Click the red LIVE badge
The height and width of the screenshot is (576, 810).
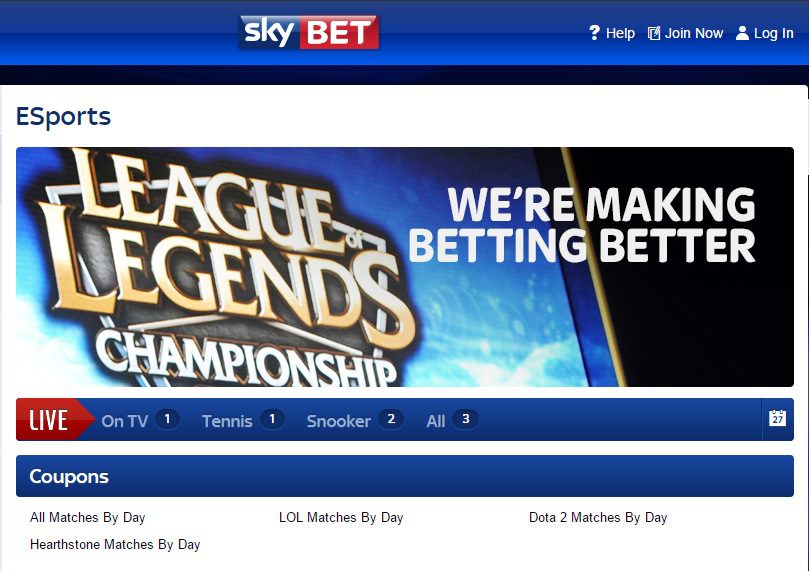tap(52, 419)
